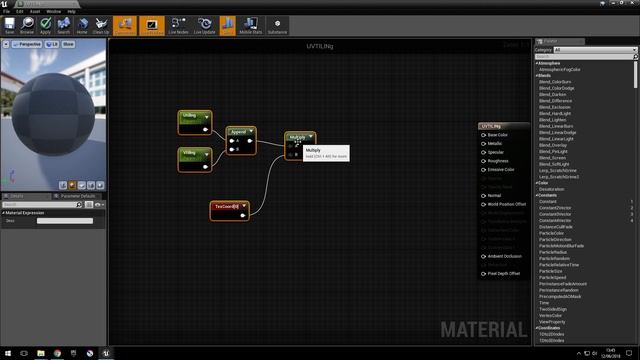Set preview mesh to cube

91,186
